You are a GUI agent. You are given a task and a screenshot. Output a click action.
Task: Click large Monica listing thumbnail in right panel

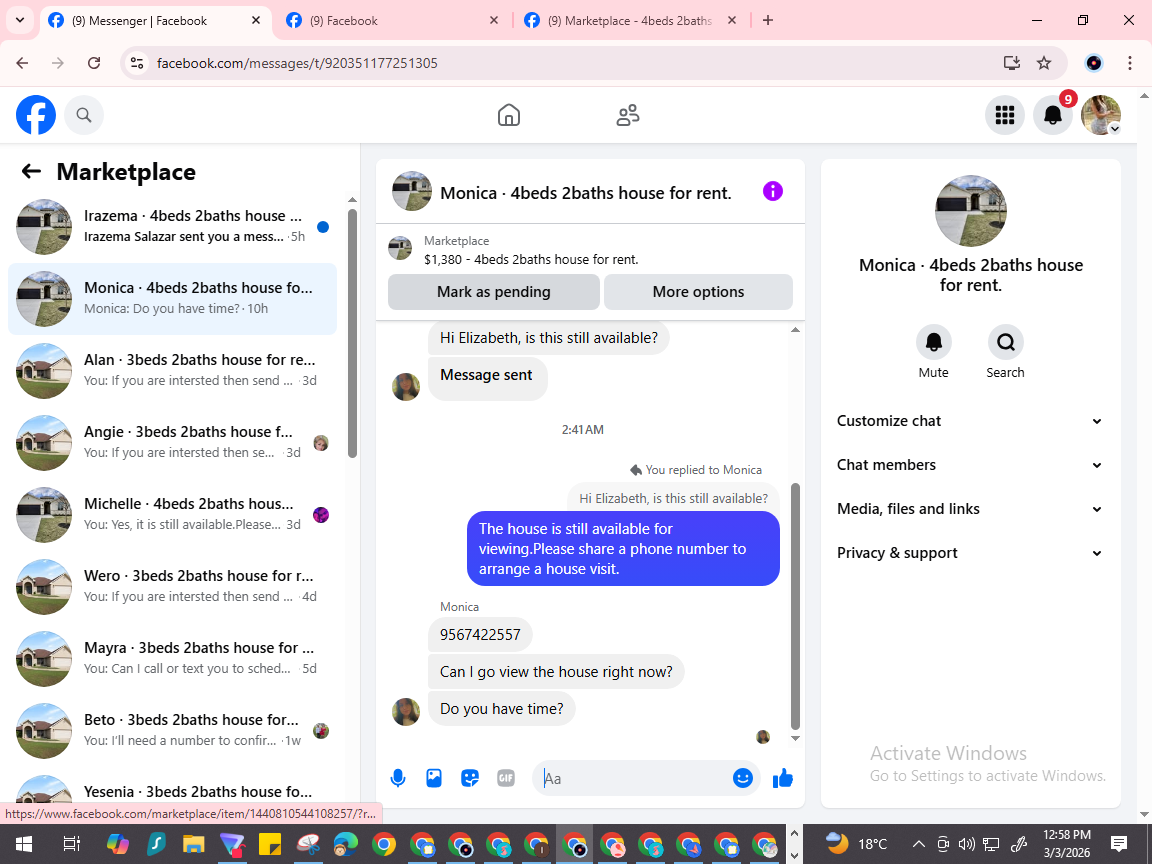(x=971, y=211)
